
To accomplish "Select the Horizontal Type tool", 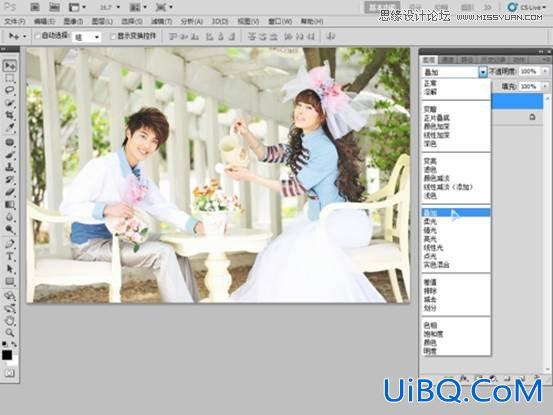I will (x=10, y=256).
